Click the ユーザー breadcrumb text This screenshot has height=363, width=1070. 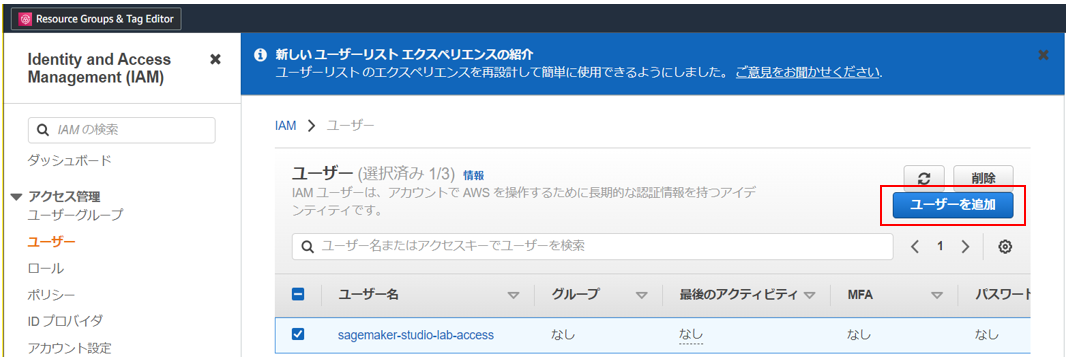click(x=350, y=126)
